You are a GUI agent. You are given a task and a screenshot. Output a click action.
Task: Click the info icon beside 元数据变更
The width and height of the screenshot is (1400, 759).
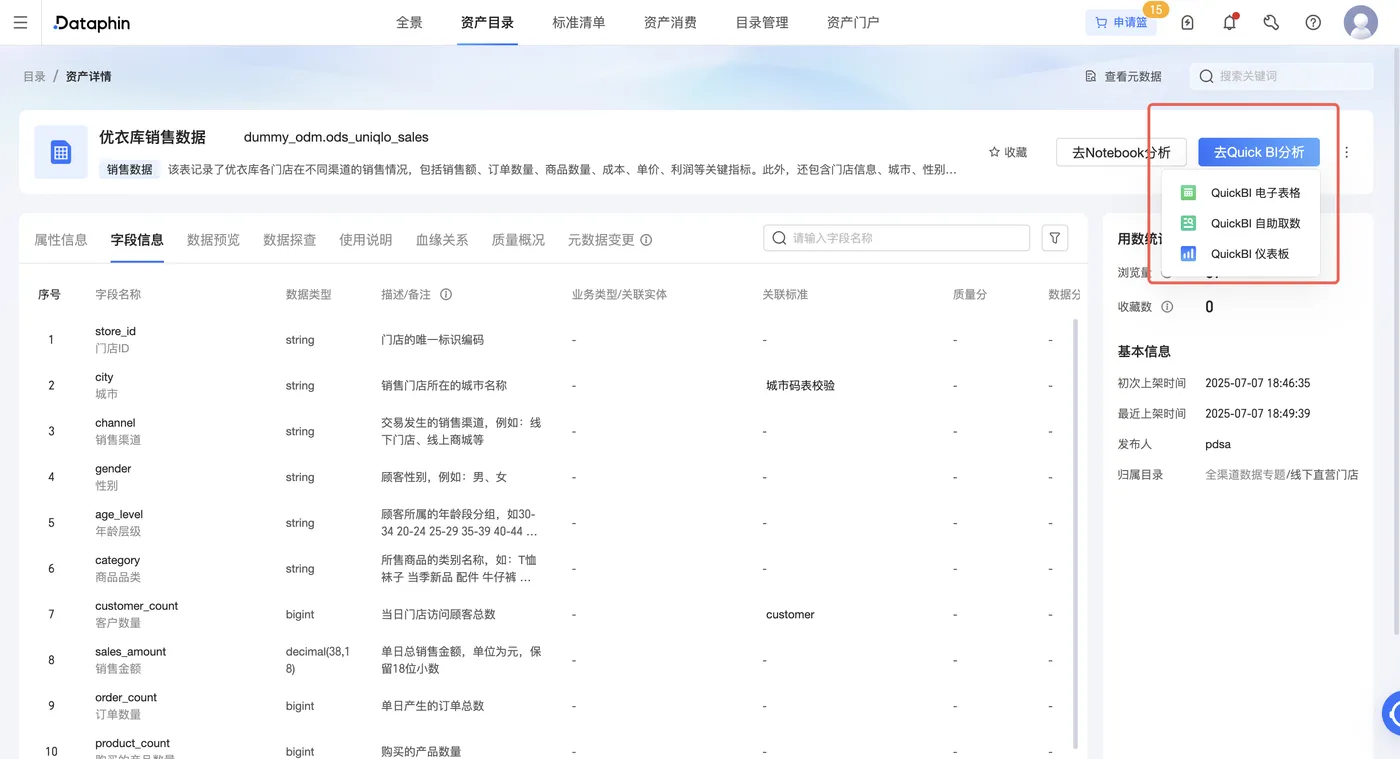pos(646,240)
